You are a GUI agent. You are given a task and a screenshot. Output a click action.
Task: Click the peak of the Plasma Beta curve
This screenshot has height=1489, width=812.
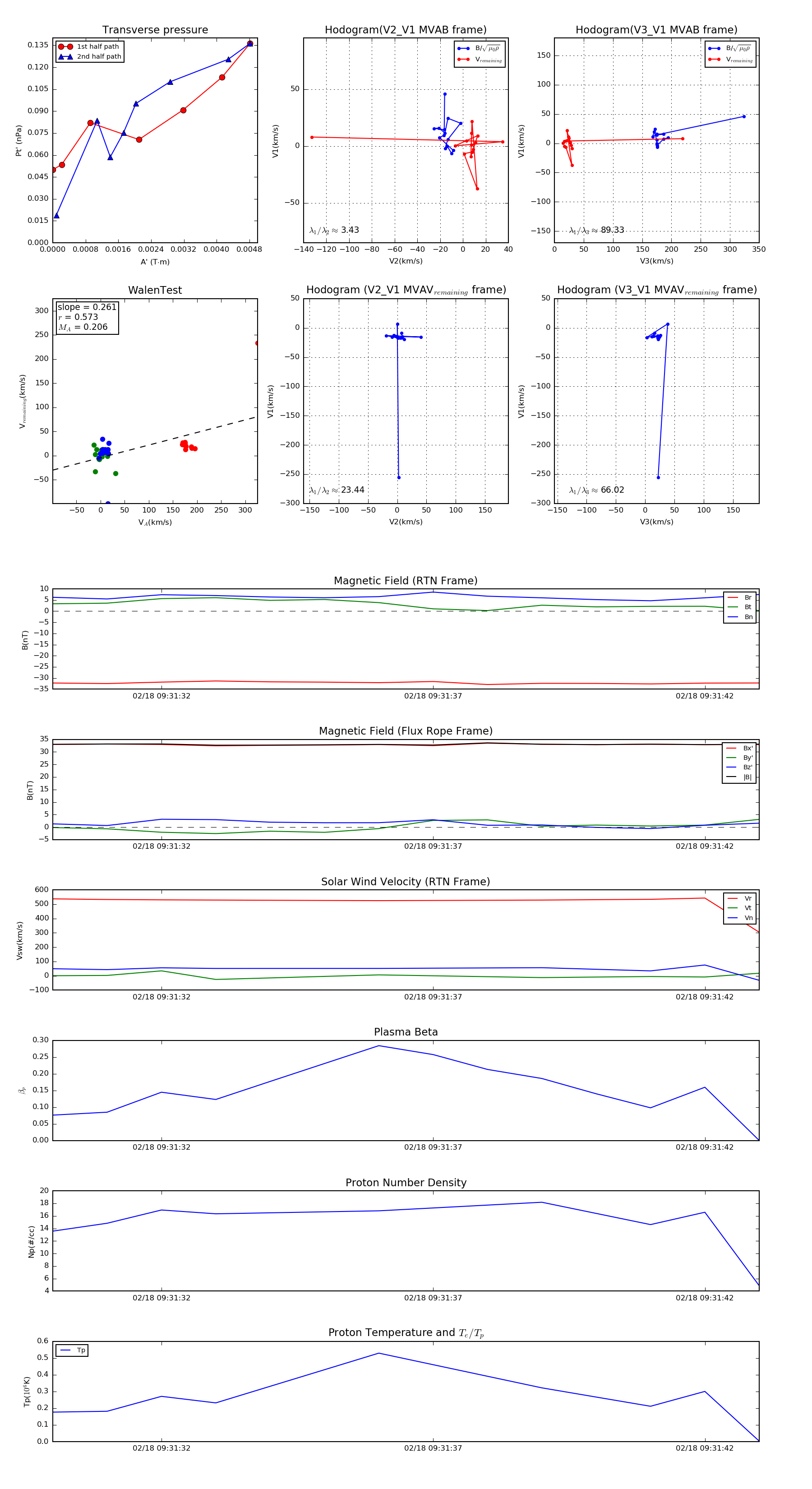pyautogui.click(x=378, y=1045)
